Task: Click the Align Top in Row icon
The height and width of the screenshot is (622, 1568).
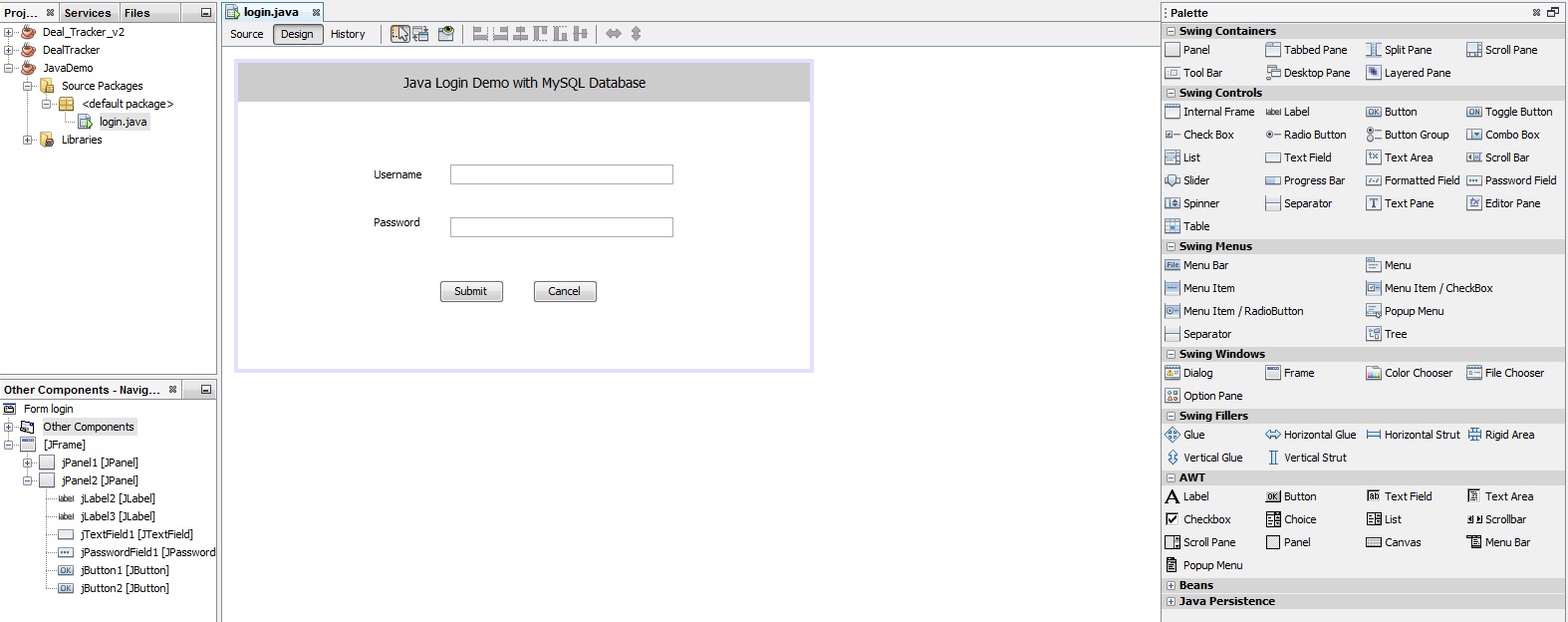Action: 540,34
